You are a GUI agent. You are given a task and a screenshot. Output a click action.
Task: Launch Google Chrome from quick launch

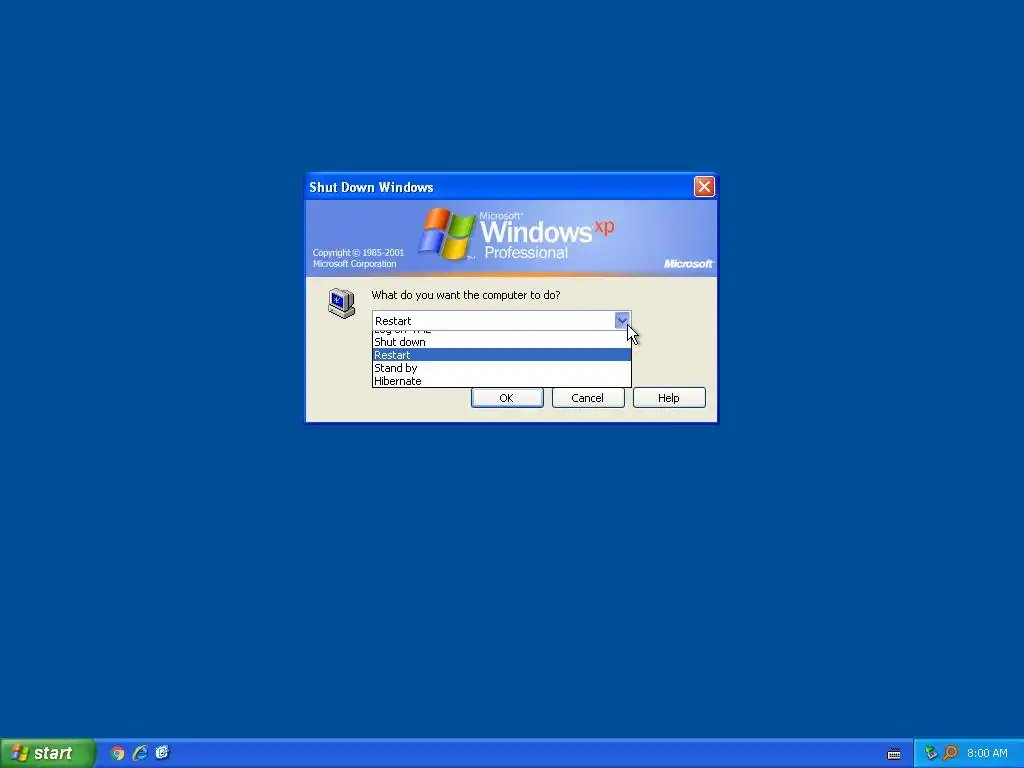[x=117, y=753]
